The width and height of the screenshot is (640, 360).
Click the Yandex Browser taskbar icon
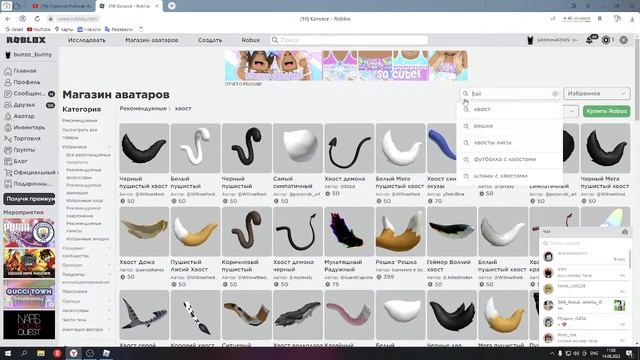[73, 353]
